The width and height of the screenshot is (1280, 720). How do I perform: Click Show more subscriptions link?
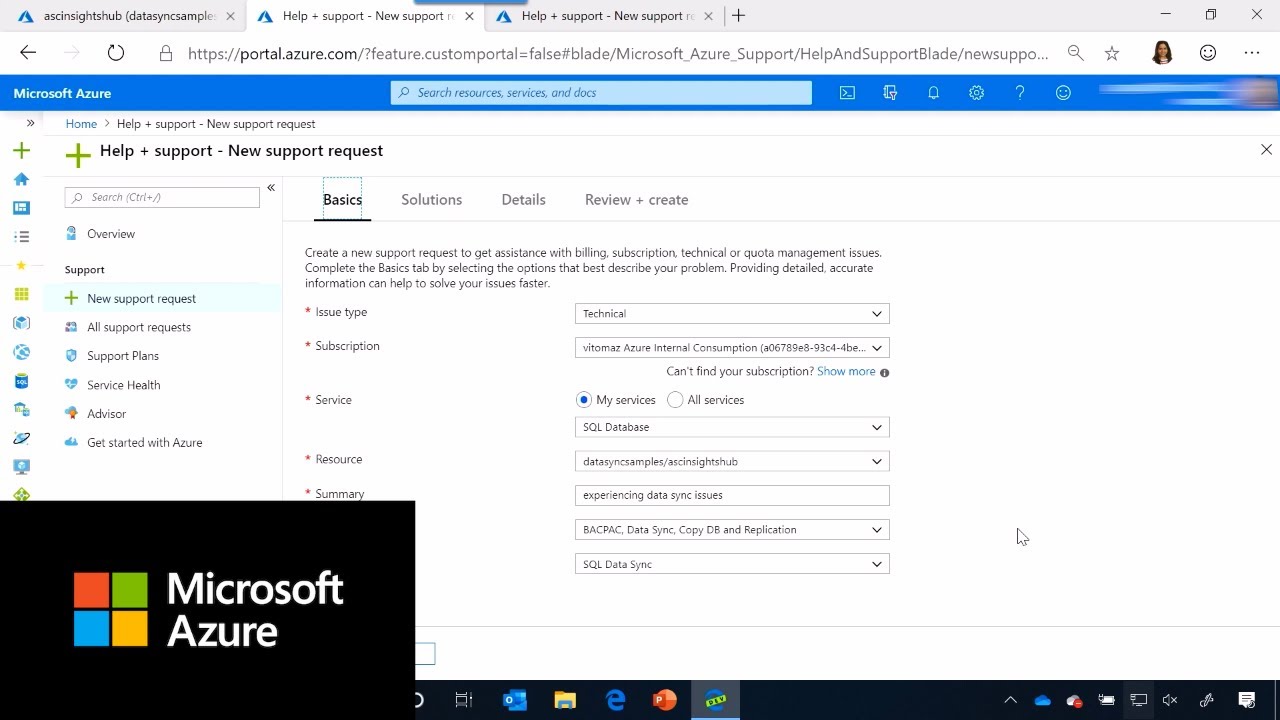(x=846, y=371)
